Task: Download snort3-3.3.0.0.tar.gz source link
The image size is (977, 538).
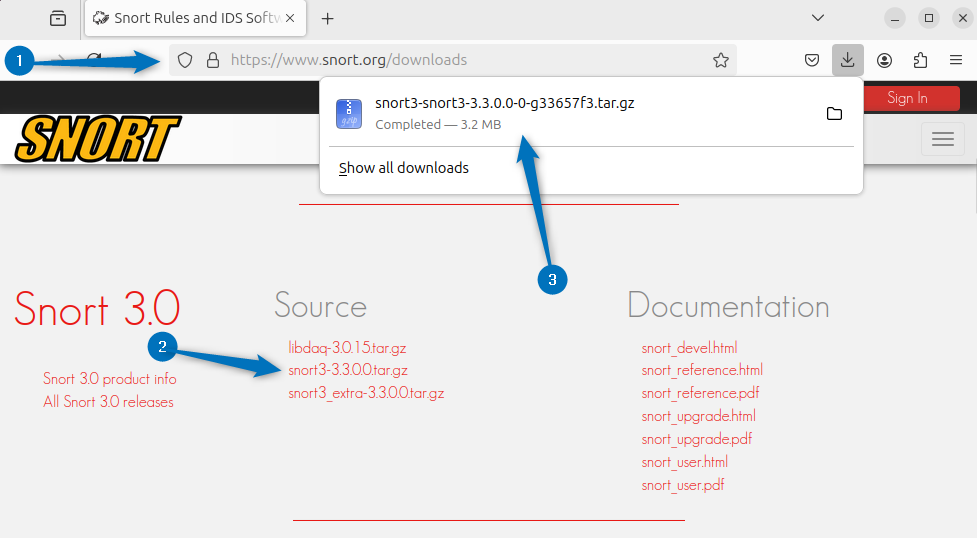Action: pyautogui.click(x=348, y=370)
